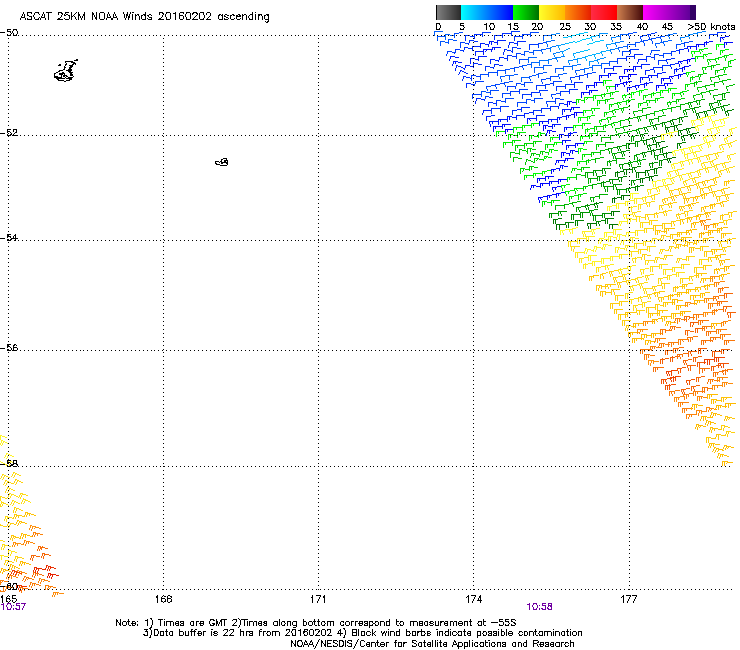Click the purple 10:57 time stamp
The image size is (740, 650).
[x=13, y=607]
